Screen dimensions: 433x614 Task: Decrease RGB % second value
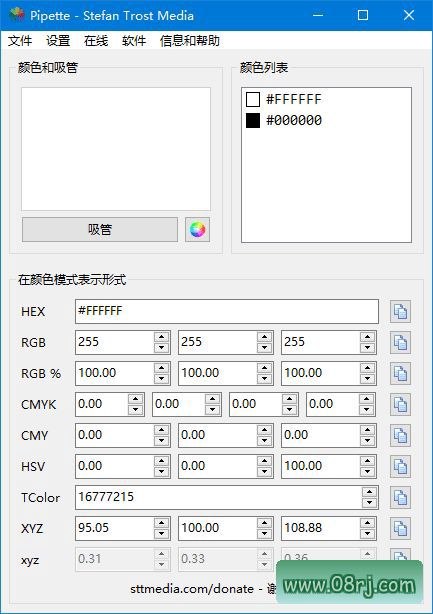point(265,379)
